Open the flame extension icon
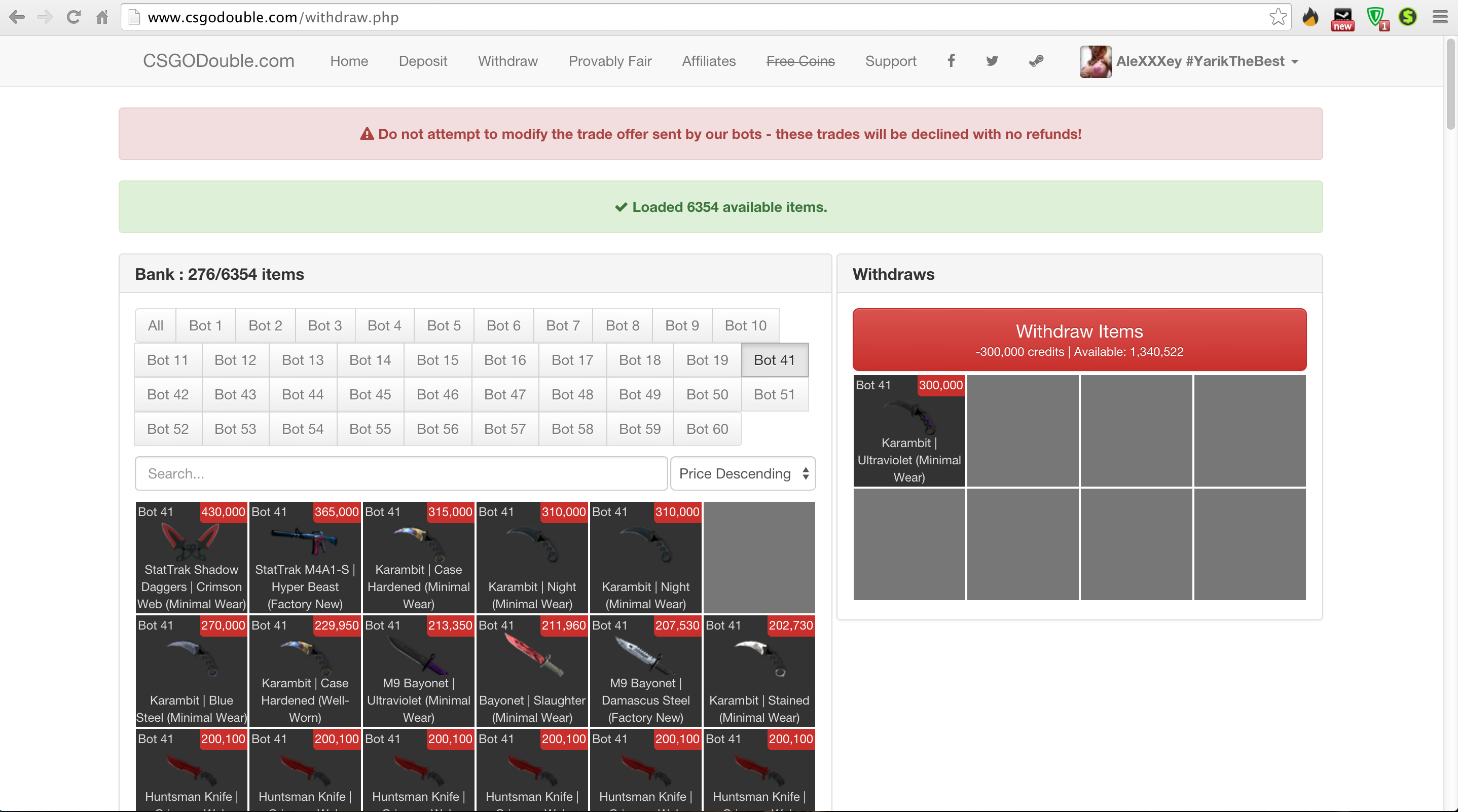1458x812 pixels. coord(1310,17)
